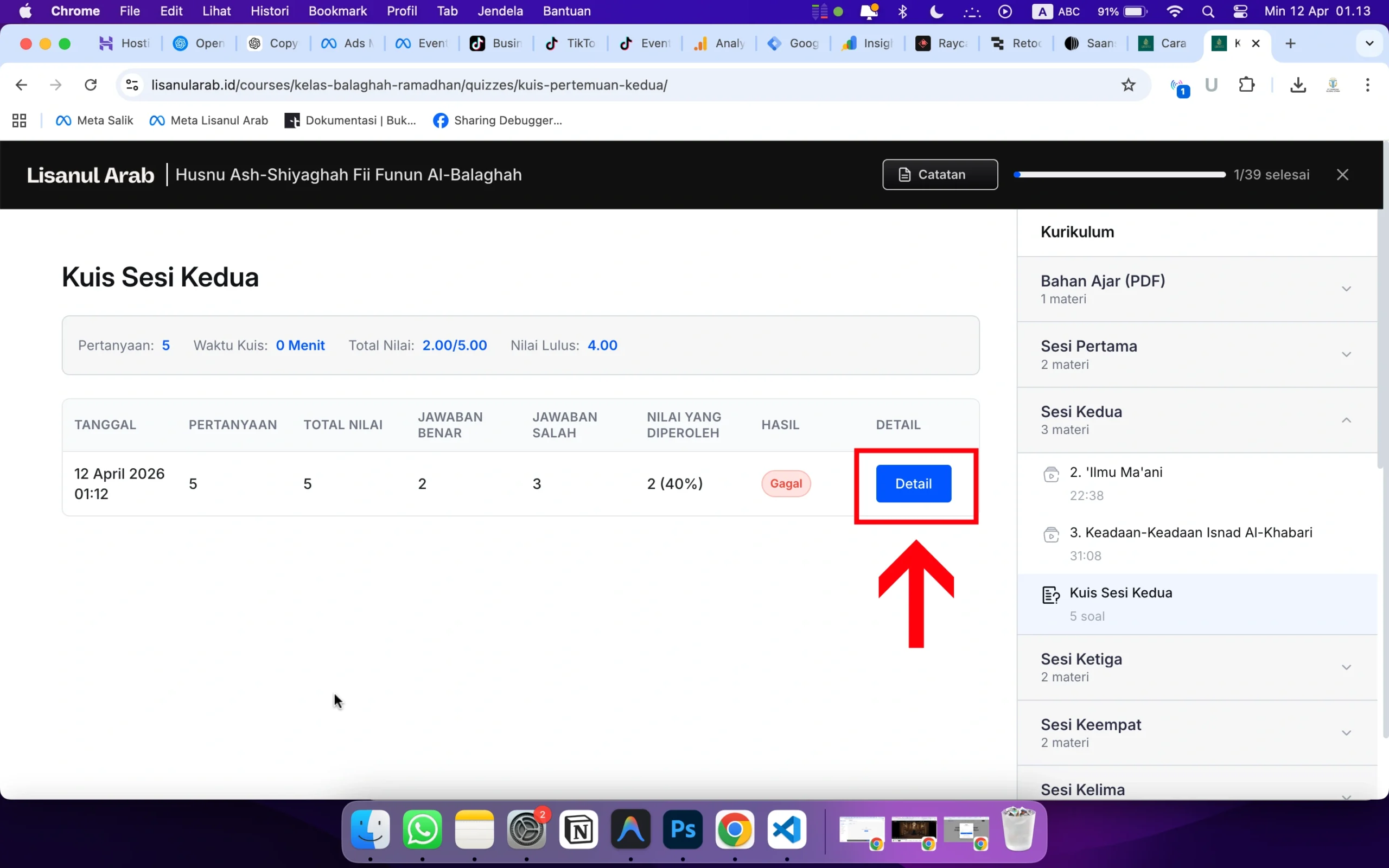The height and width of the screenshot is (868, 1389).
Task: Switch to the TikTok browser tab
Action: (x=571, y=43)
